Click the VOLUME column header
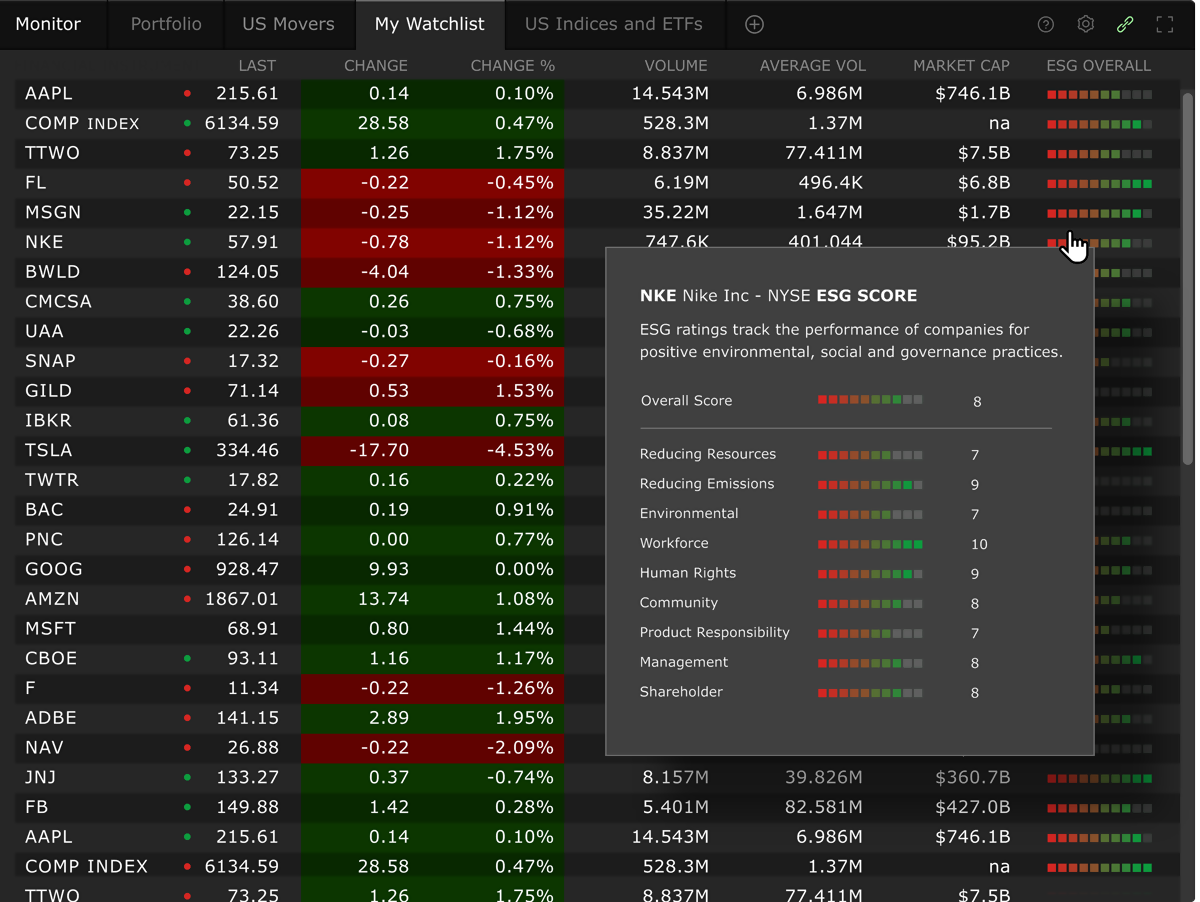 675,66
